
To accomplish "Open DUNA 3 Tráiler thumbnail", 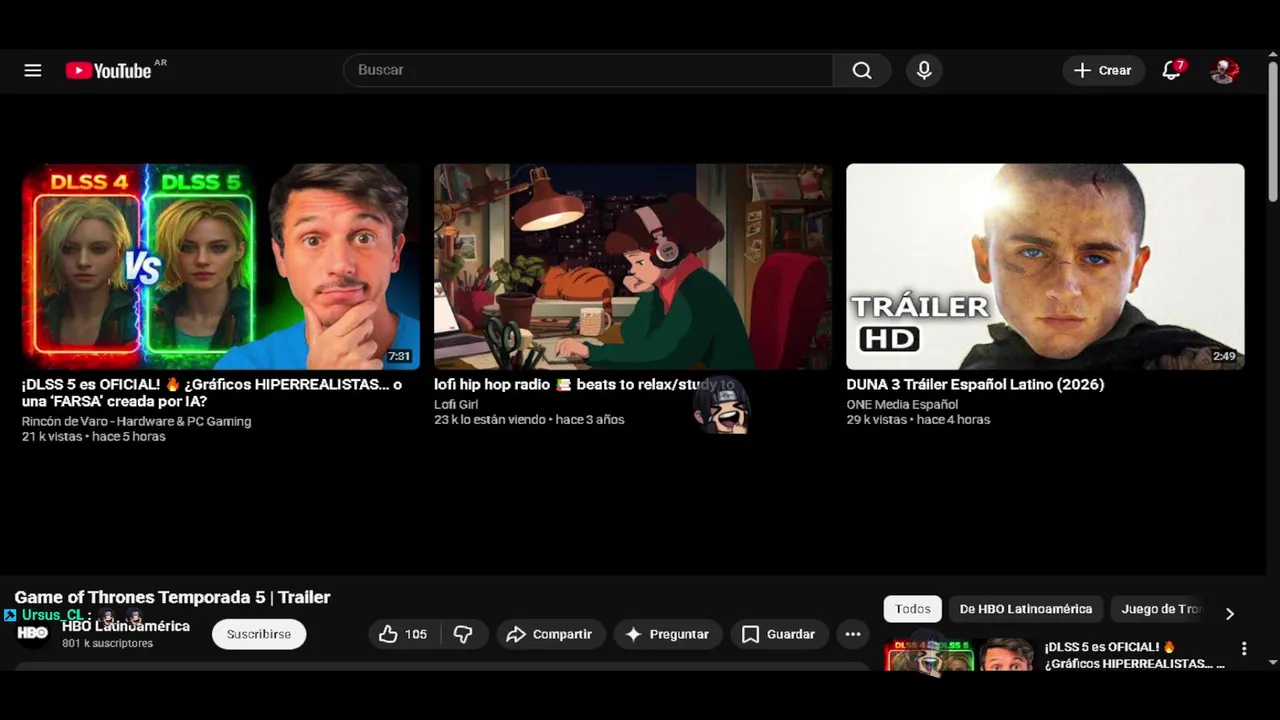I will pos(1045,267).
